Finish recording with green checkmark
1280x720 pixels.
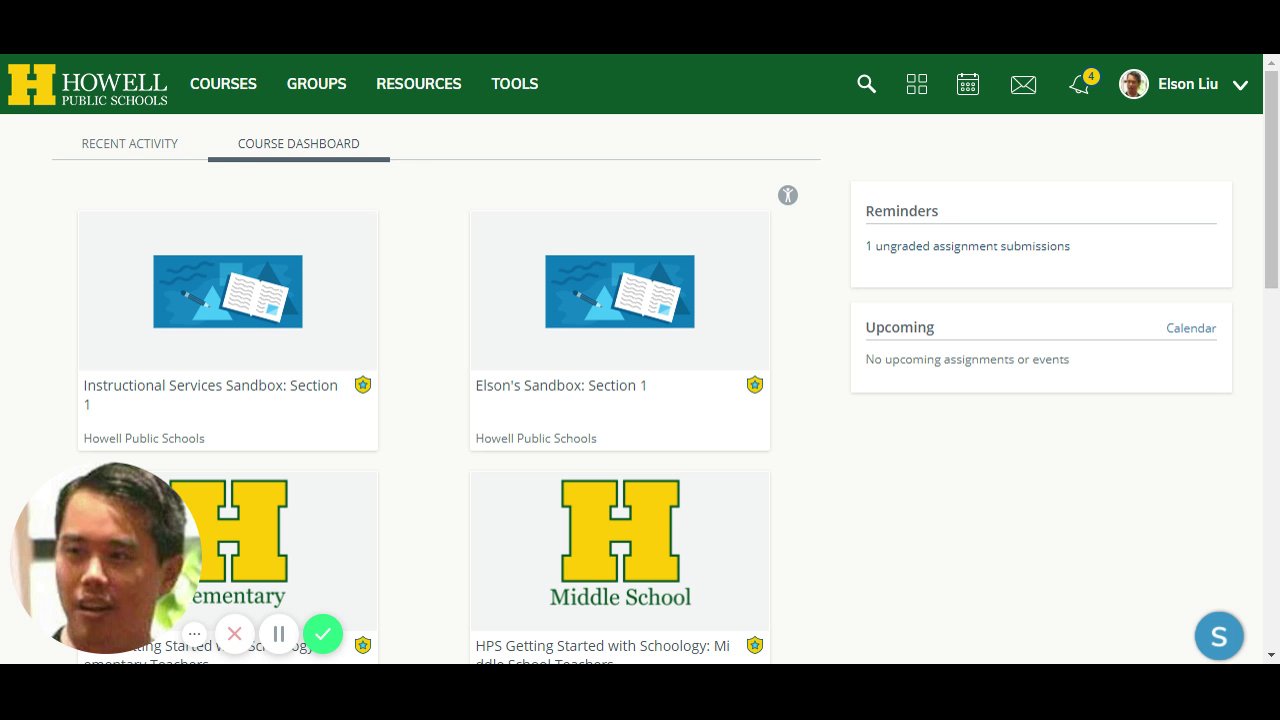click(x=323, y=634)
